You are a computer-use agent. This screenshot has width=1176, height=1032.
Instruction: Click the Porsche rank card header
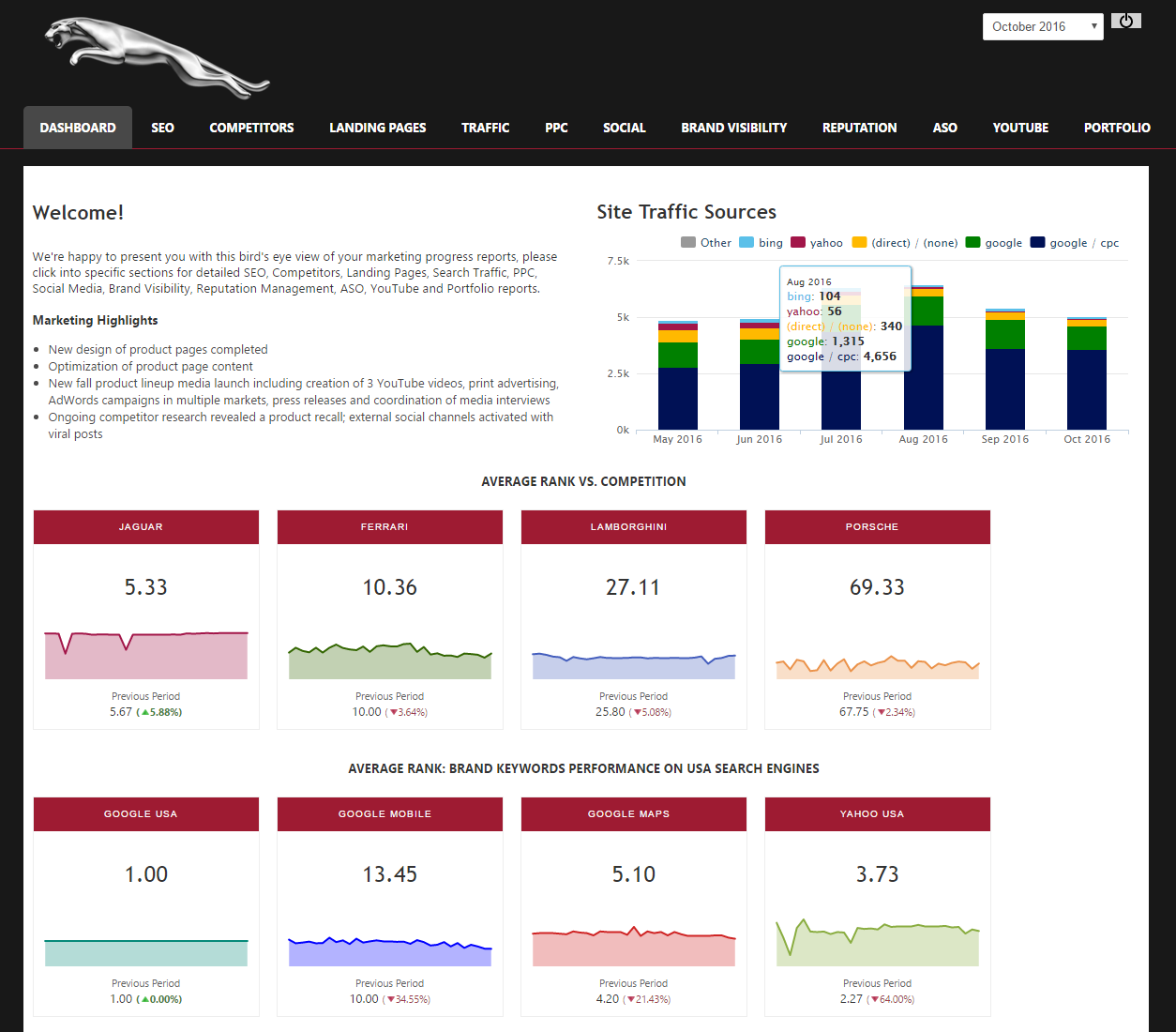pyautogui.click(x=878, y=527)
